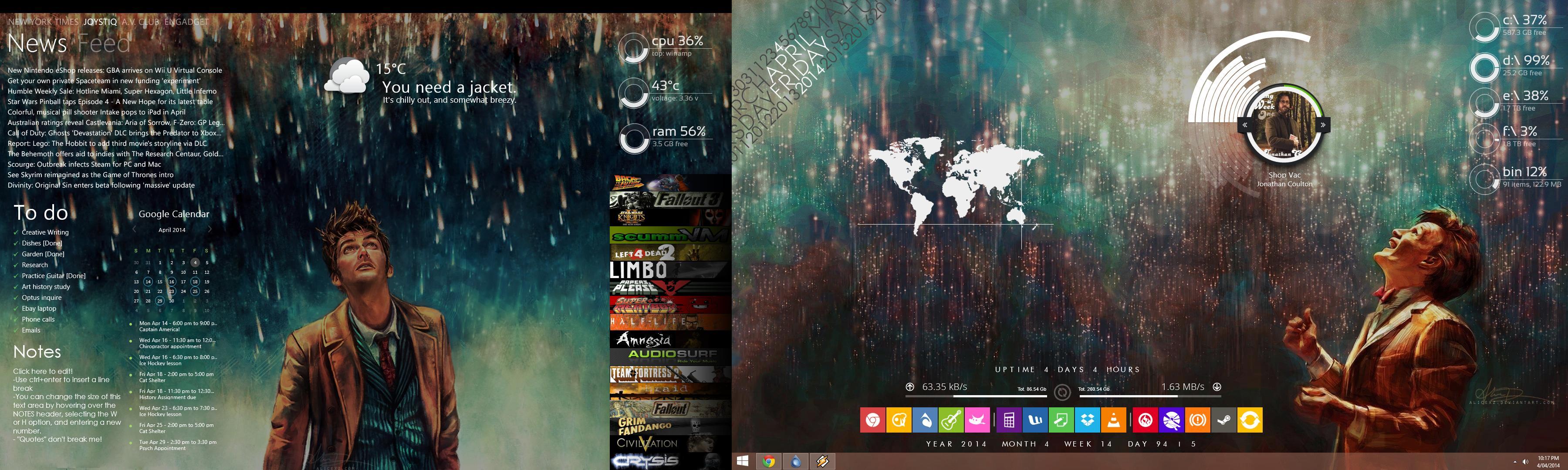
Task: Launch VLC from the orange cone tile
Action: click(x=1114, y=420)
